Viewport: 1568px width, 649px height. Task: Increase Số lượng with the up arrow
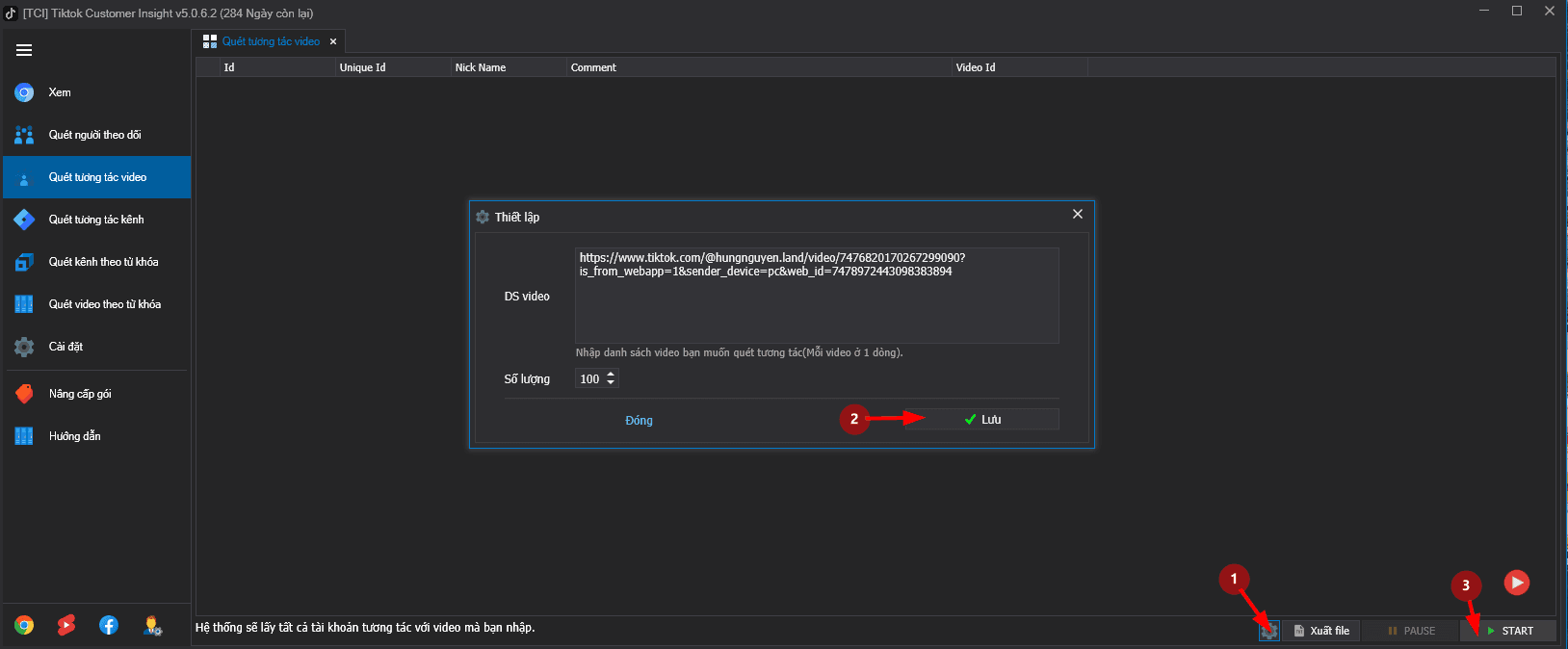[x=611, y=375]
